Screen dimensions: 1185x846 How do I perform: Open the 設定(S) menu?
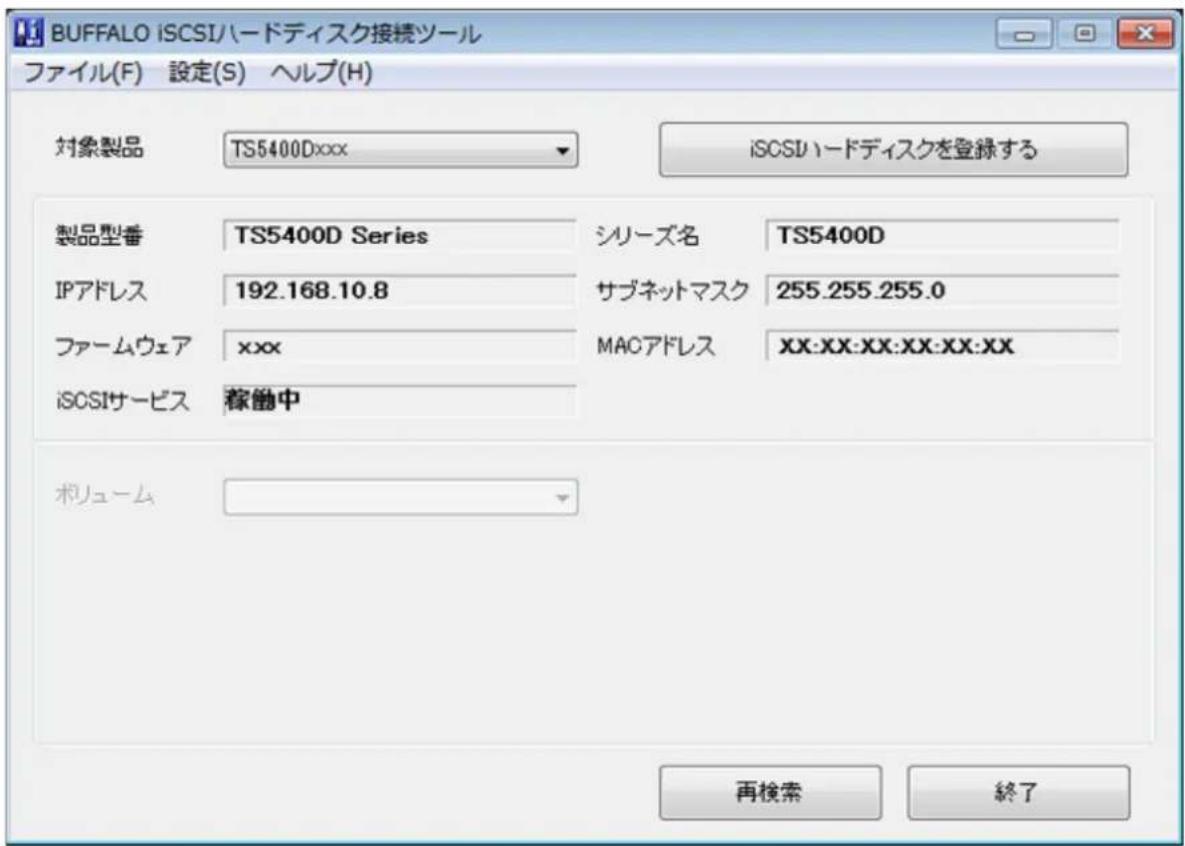click(207, 73)
